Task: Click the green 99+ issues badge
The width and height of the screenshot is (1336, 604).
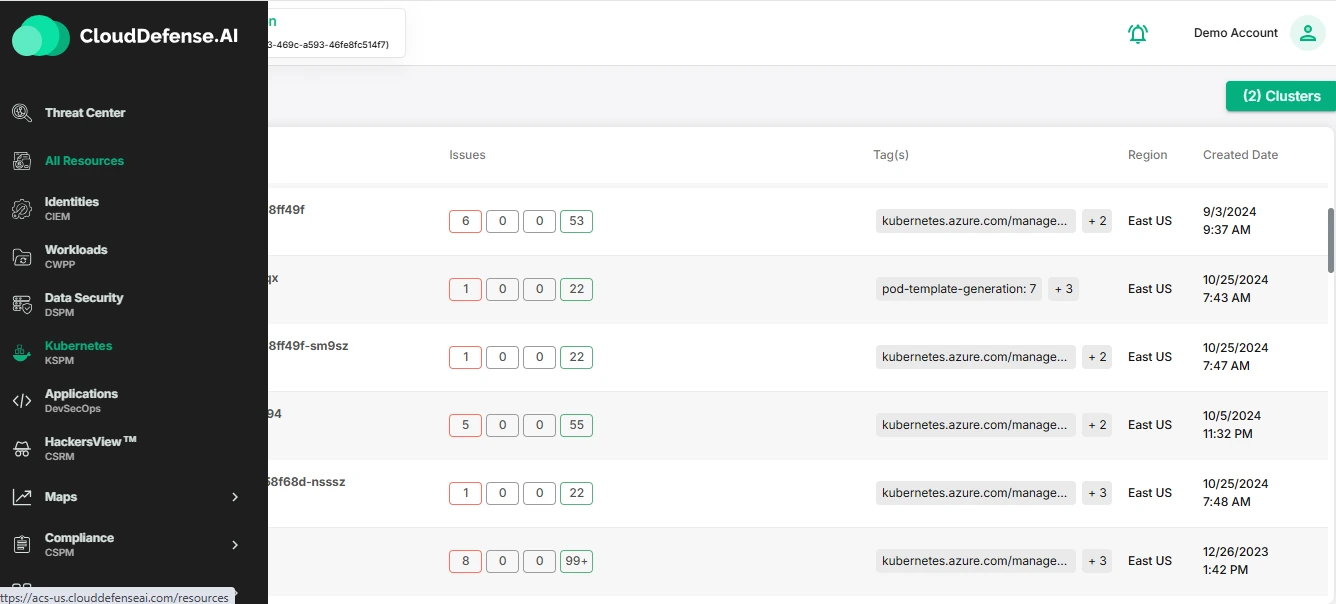Action: [576, 561]
